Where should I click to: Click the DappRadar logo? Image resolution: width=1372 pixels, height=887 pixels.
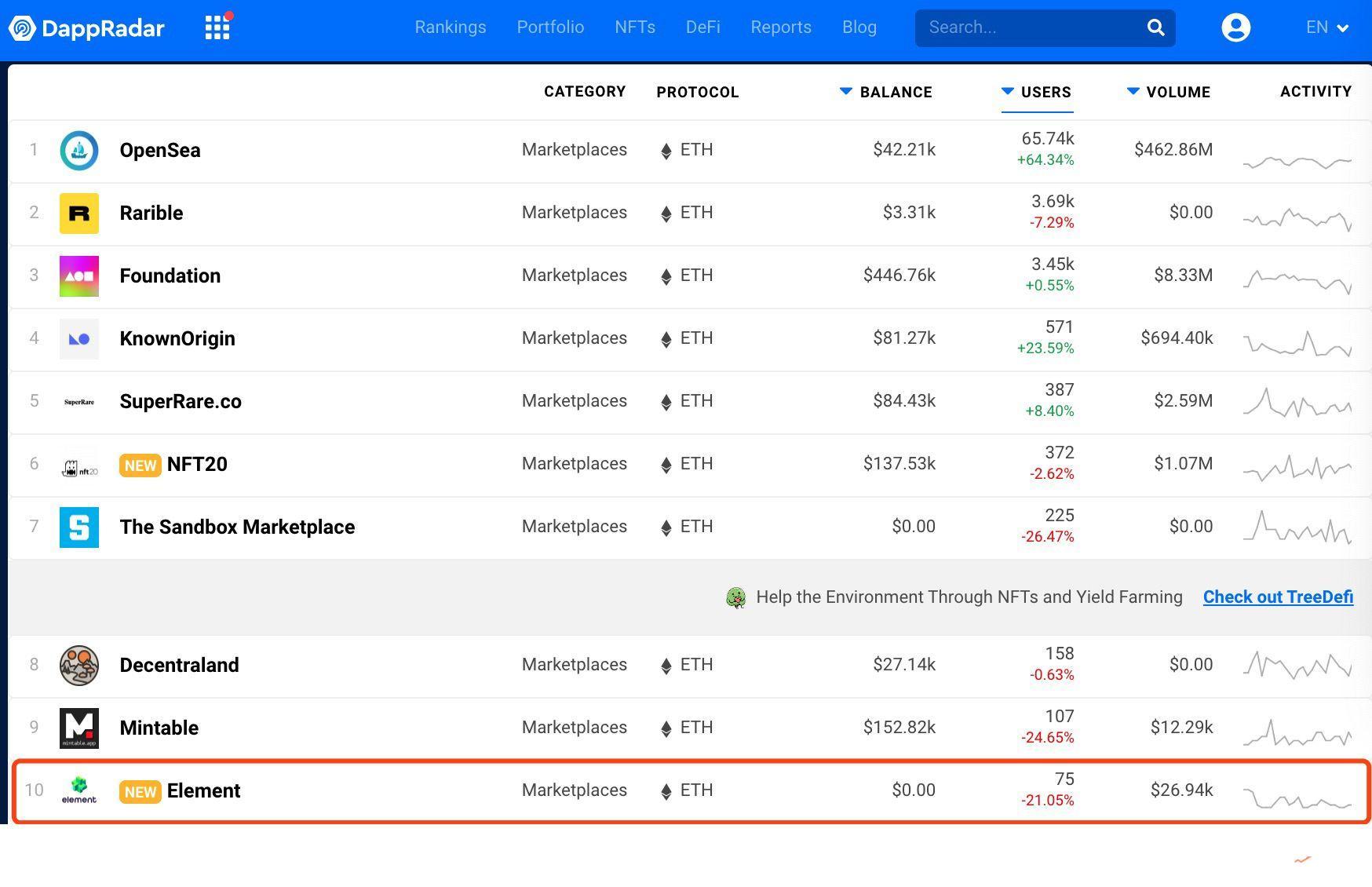point(86,28)
